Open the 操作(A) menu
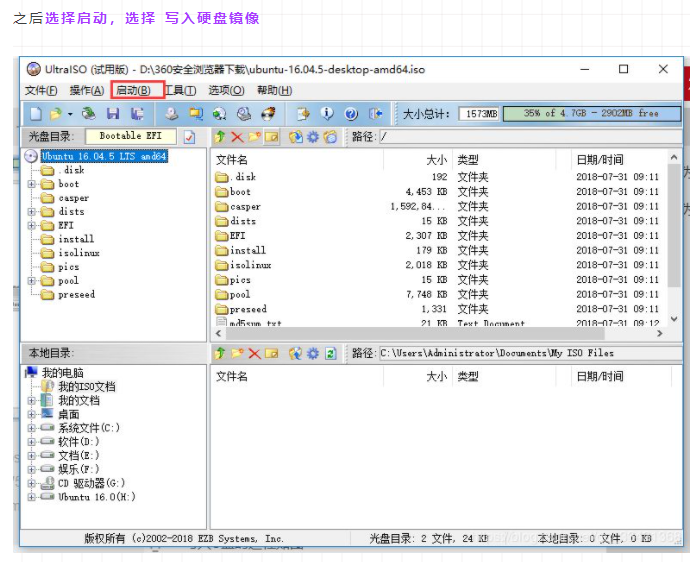Viewport: 697px width, 562px height. tap(87, 90)
